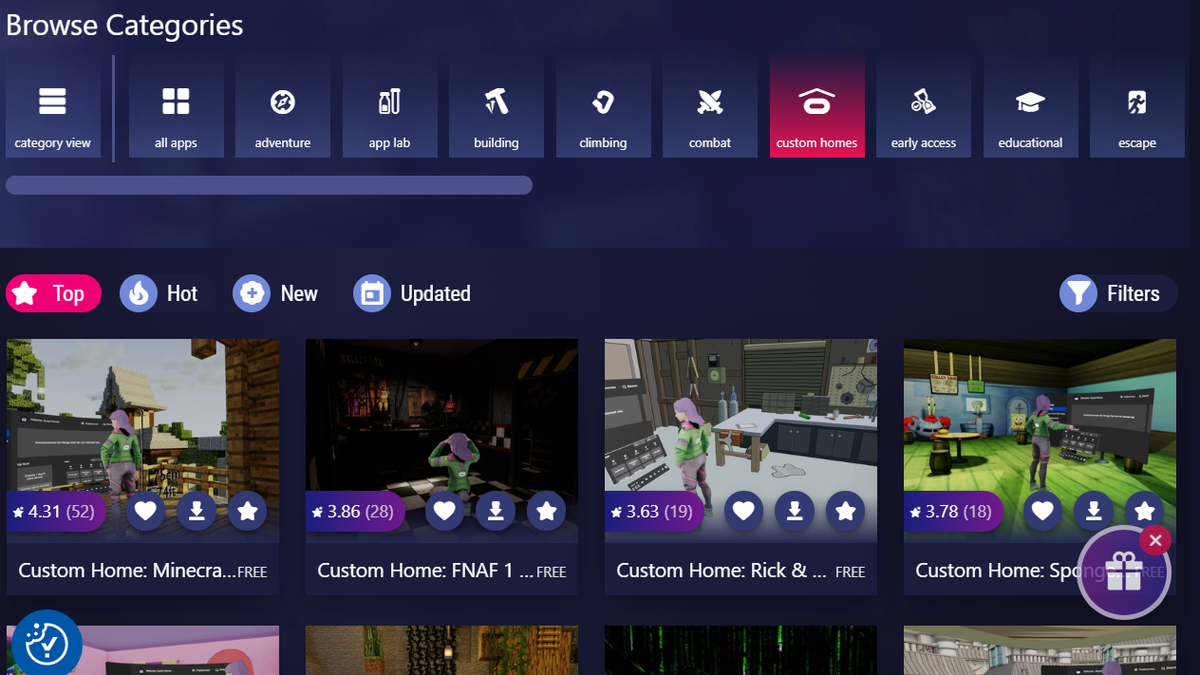
Task: Browse the app lab category
Action: pos(390,107)
